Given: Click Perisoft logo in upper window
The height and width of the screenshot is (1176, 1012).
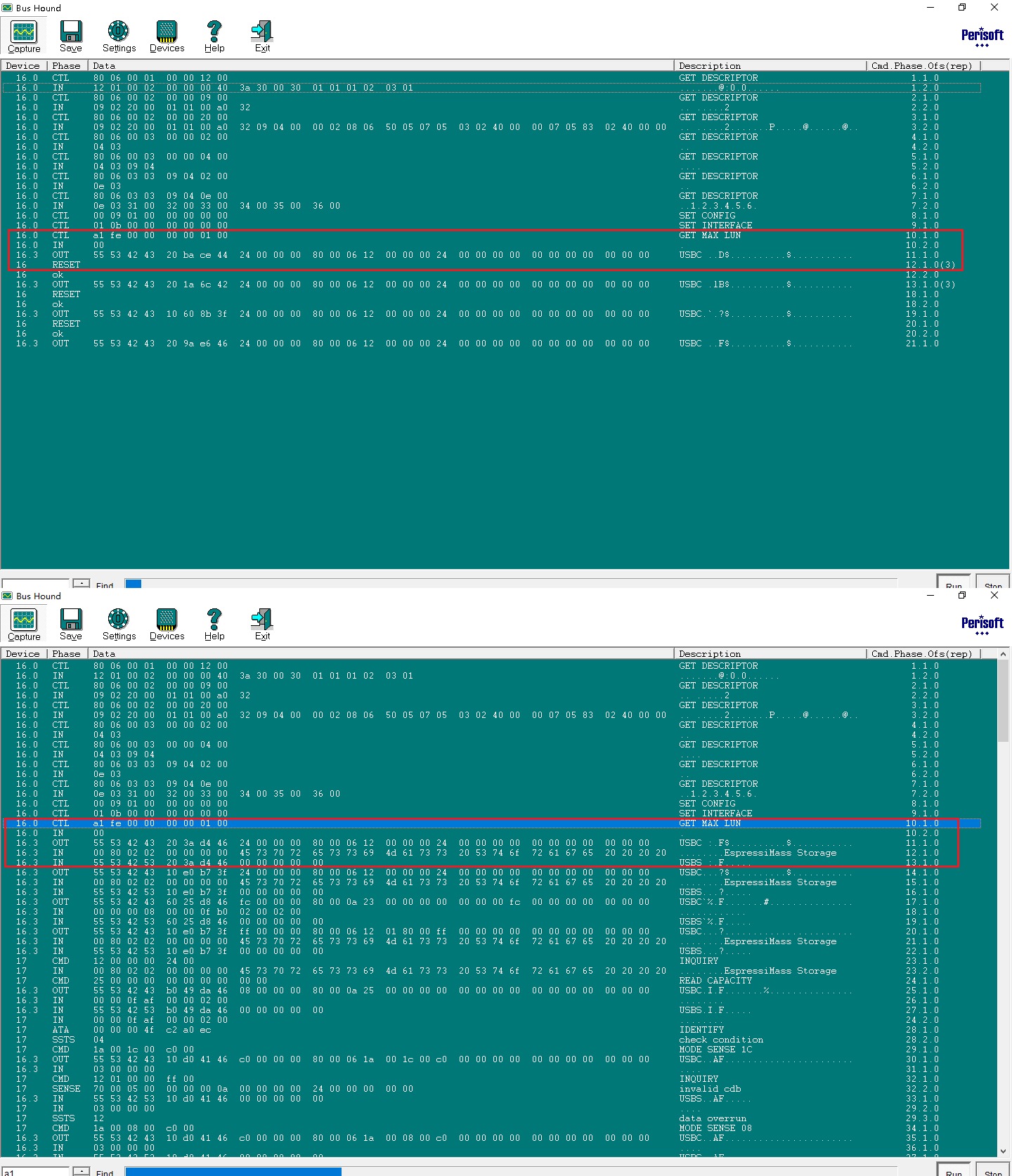Looking at the screenshot, I should pos(982,37).
